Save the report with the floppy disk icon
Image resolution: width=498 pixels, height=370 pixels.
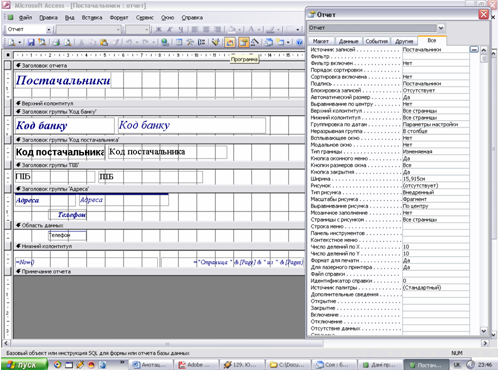[31, 42]
